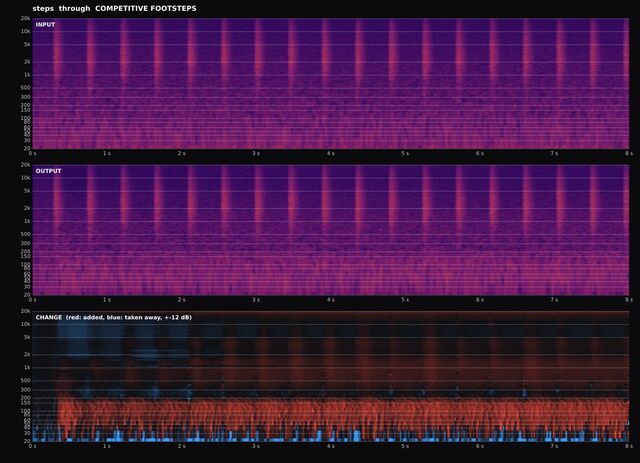The width and height of the screenshot is (640, 463).
Task: Click the 300 frequency tick of INPUT panel
Action: 26,97
